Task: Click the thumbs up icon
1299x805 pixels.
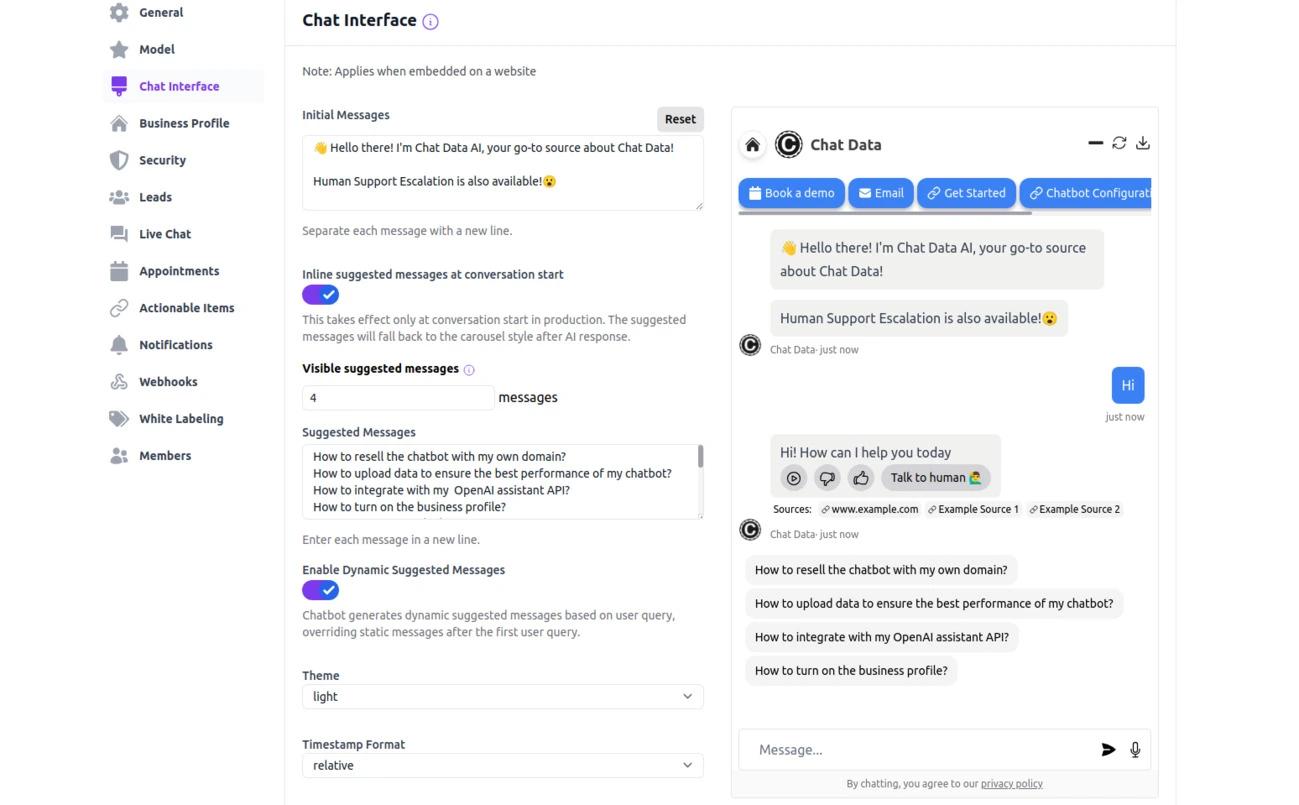Action: coord(861,478)
